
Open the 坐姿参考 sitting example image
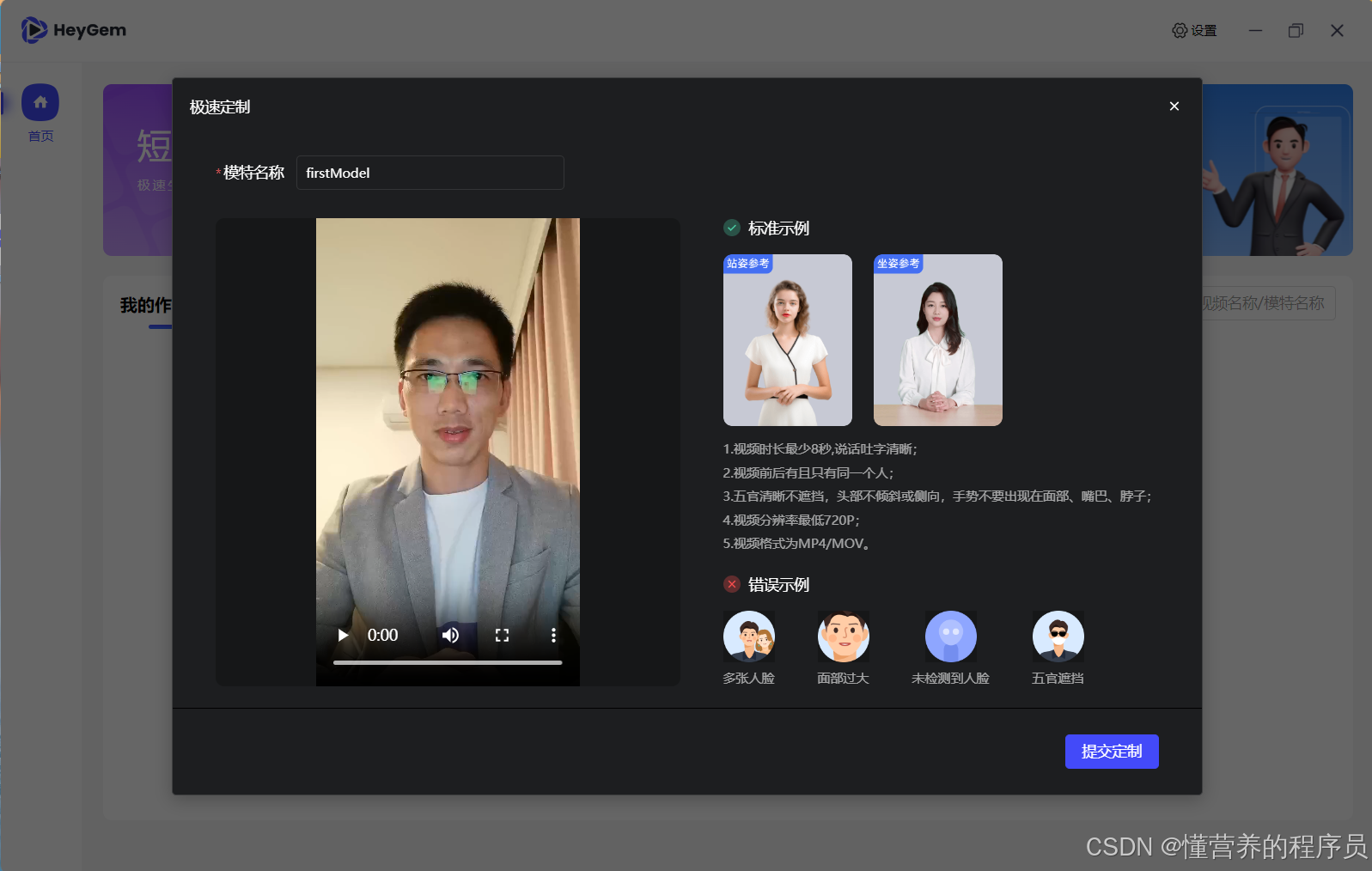click(938, 340)
